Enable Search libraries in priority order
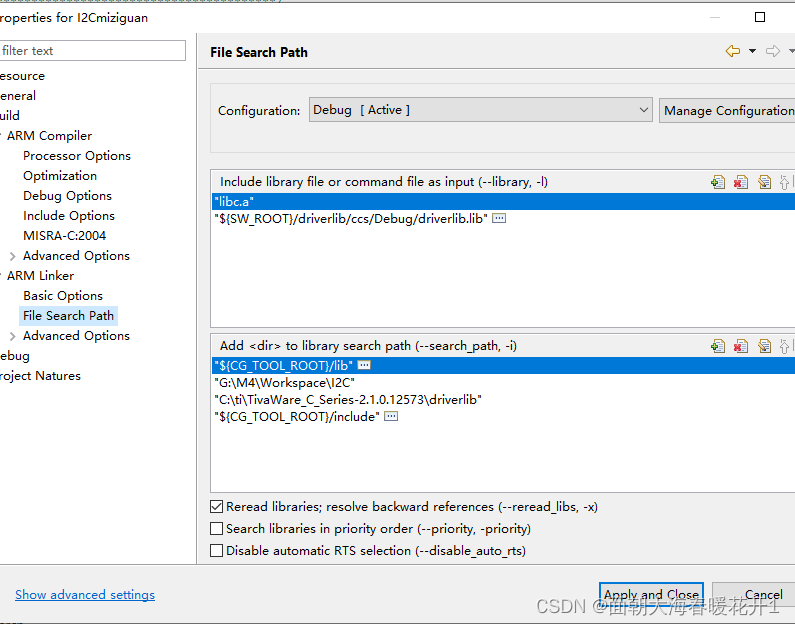 [x=217, y=529]
